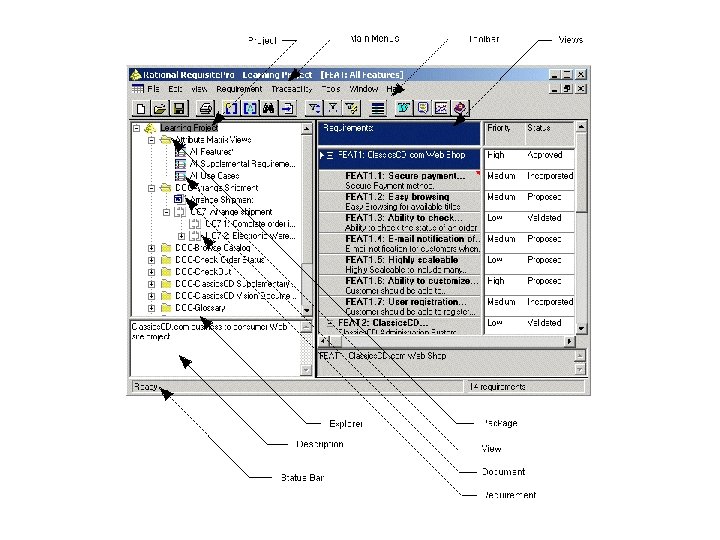
Task: Click the All Supplemental Requirements view icon
Action: pyautogui.click(x=181, y=163)
